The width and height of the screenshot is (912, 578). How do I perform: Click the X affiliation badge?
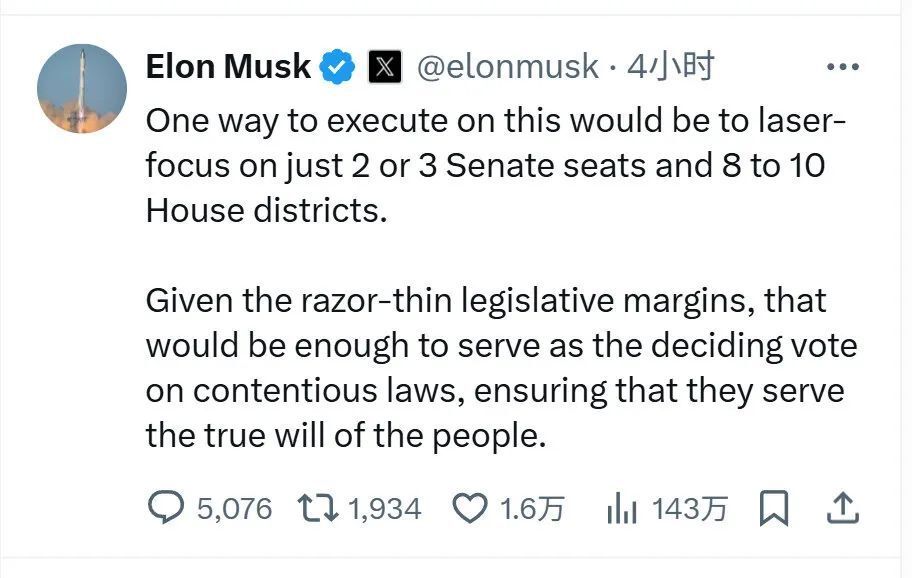(x=385, y=68)
